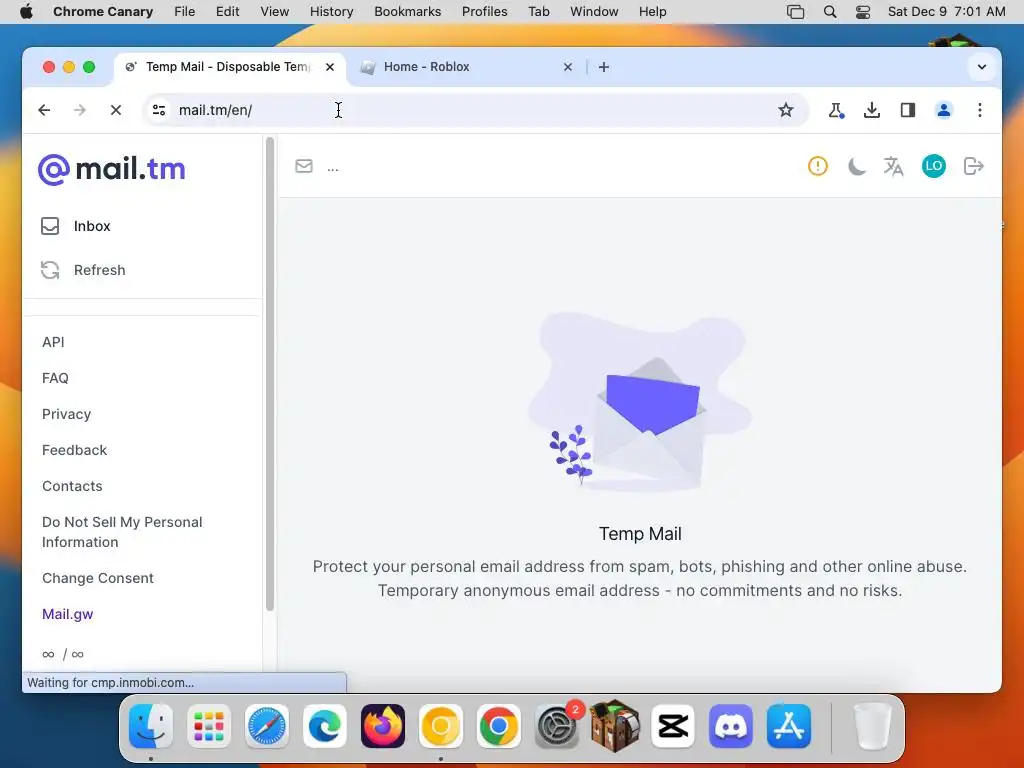The height and width of the screenshot is (768, 1024).
Task: Open the mail.tm logo home link
Action: coord(112,169)
